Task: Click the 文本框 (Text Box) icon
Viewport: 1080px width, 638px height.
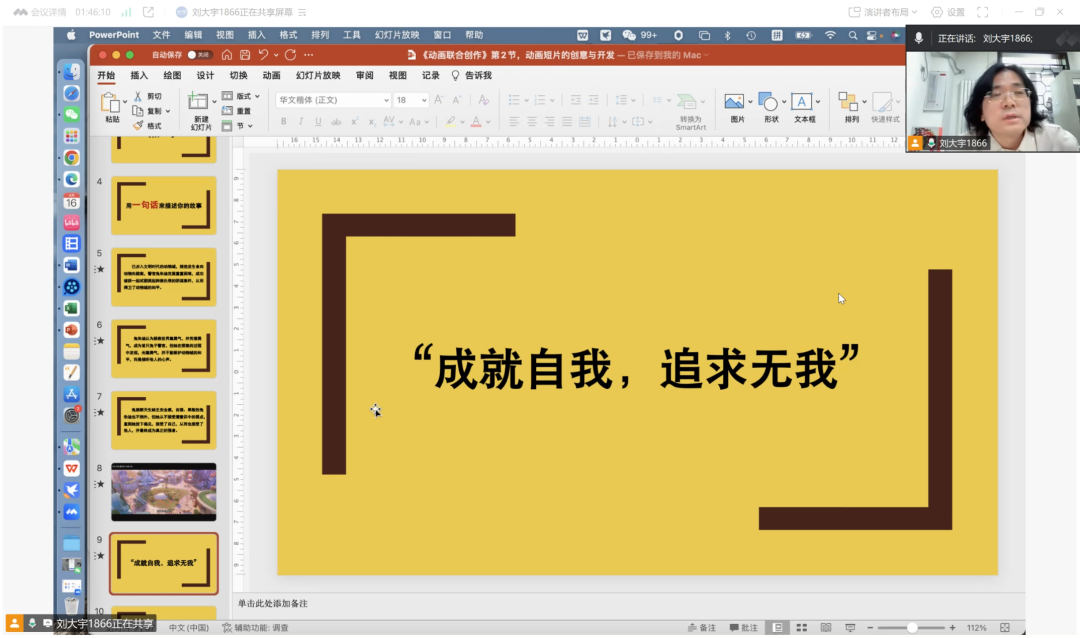Action: click(801, 102)
